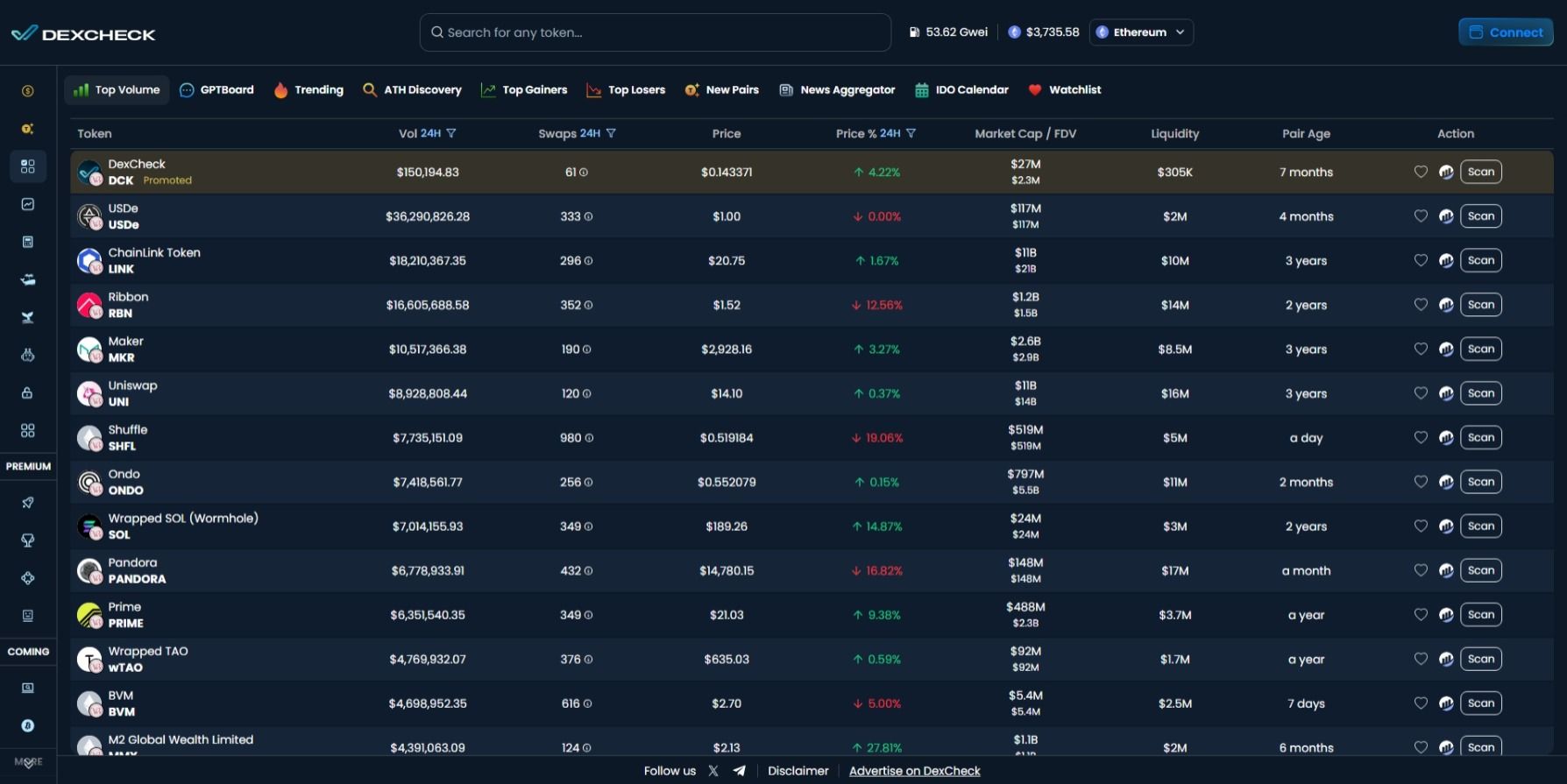
Task: Open chart icon for Ribbon row
Action: coord(1446,305)
